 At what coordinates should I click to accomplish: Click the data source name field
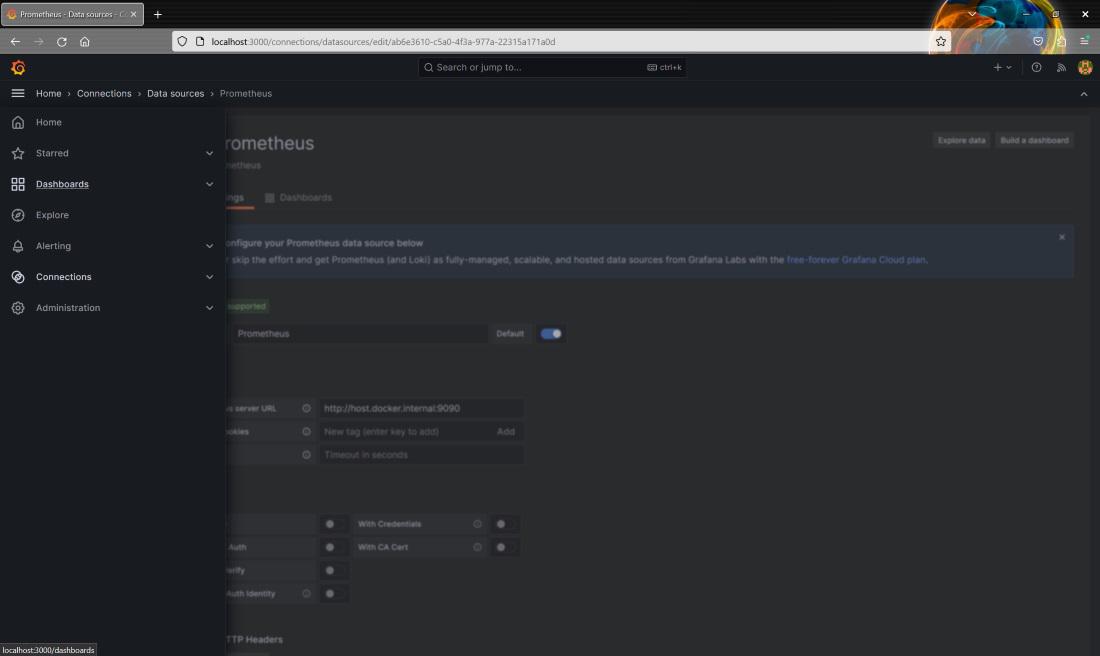tap(360, 334)
